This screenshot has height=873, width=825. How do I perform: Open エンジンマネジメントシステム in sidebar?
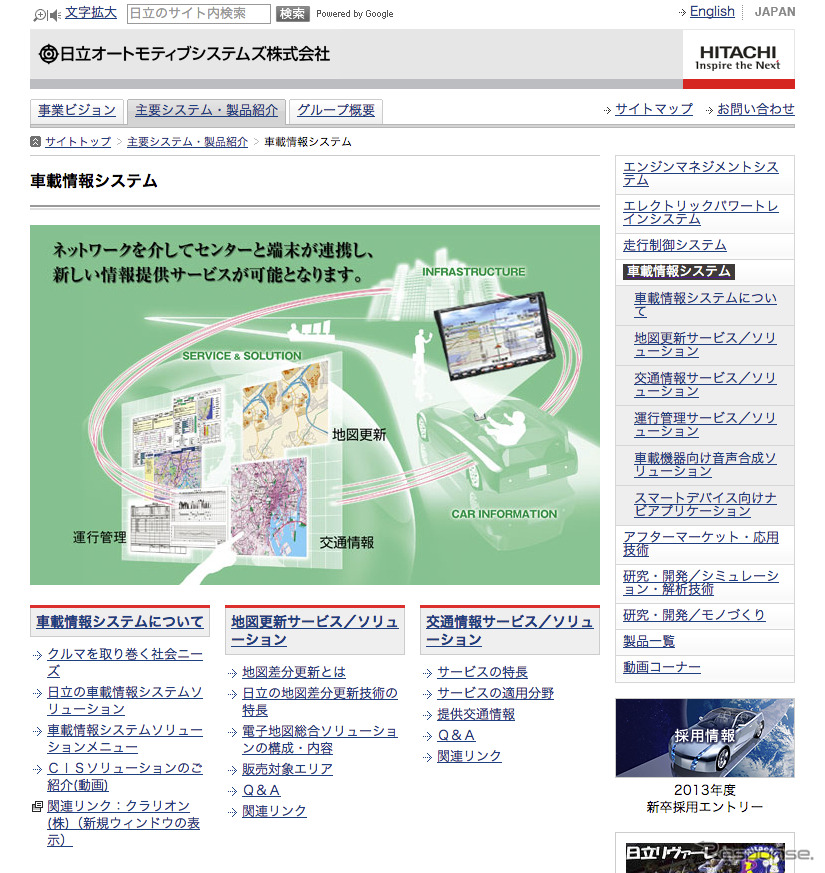point(700,173)
